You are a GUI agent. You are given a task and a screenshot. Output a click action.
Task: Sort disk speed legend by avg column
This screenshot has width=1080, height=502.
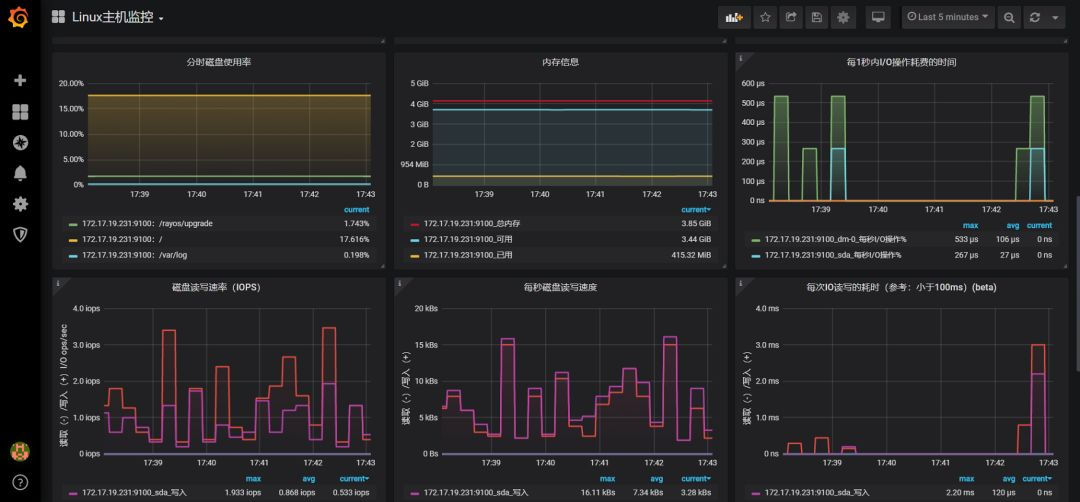[x=656, y=479]
